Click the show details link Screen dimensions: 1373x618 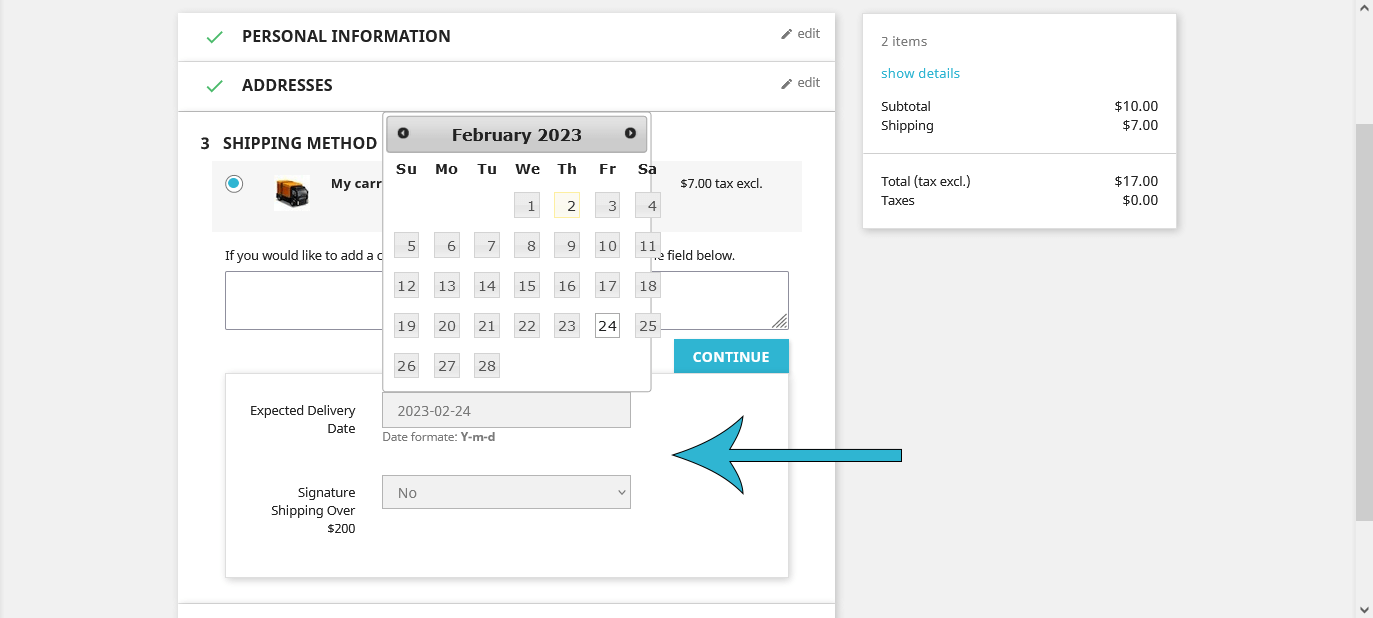point(920,73)
